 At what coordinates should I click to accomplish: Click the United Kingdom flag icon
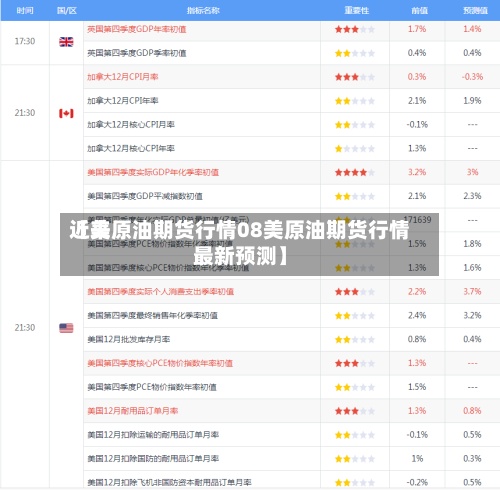66,42
